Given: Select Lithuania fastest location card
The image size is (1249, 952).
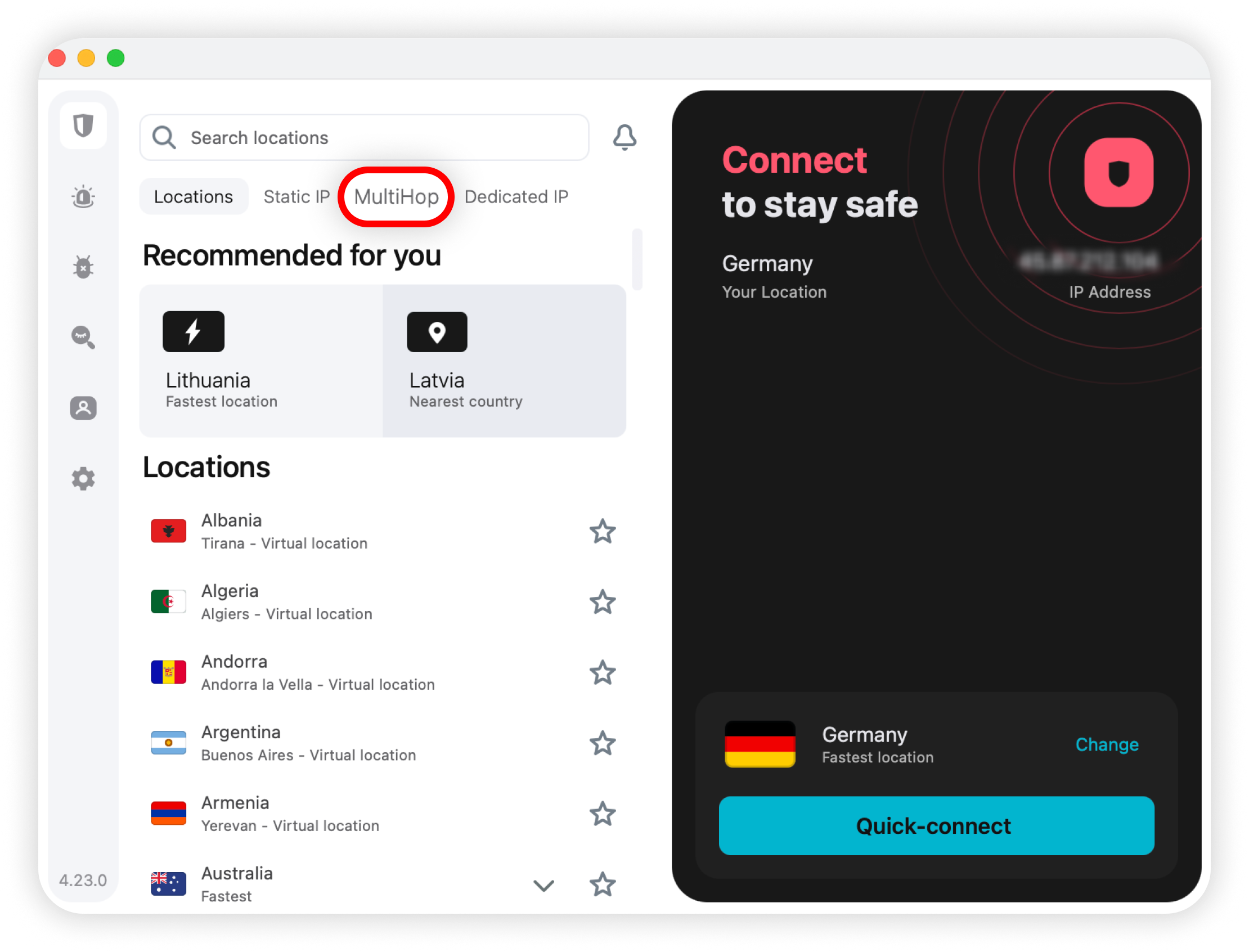Looking at the screenshot, I should (x=261, y=361).
